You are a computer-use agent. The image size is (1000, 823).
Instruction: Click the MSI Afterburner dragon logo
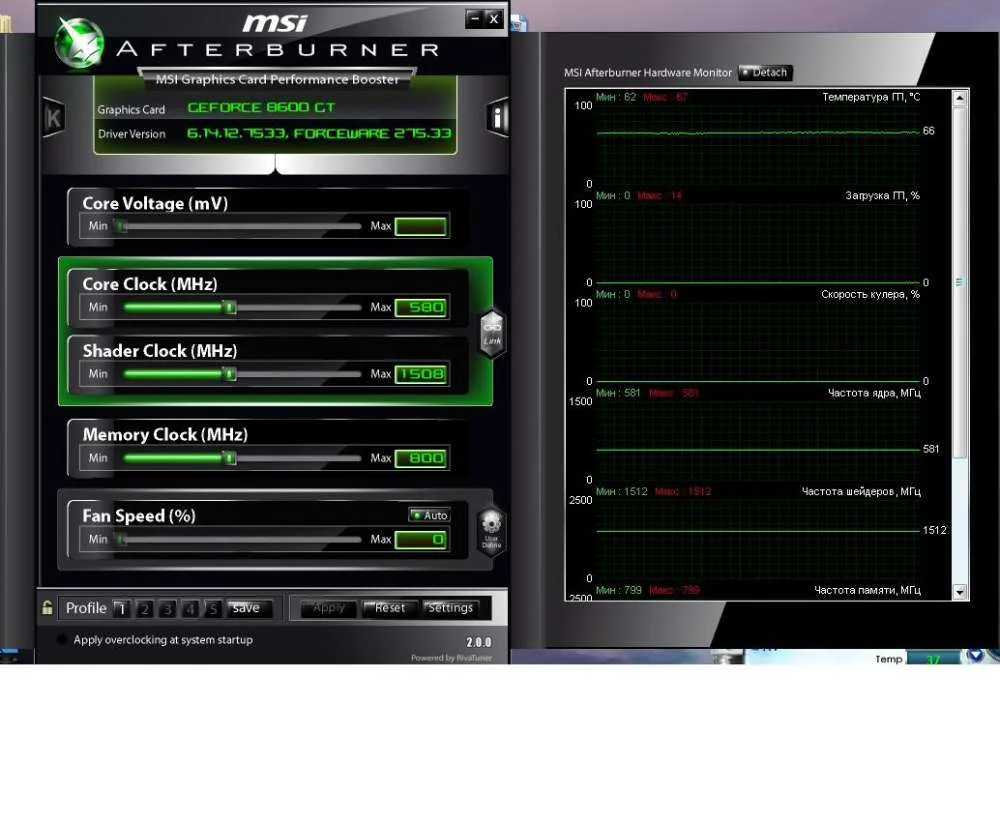[x=79, y=43]
